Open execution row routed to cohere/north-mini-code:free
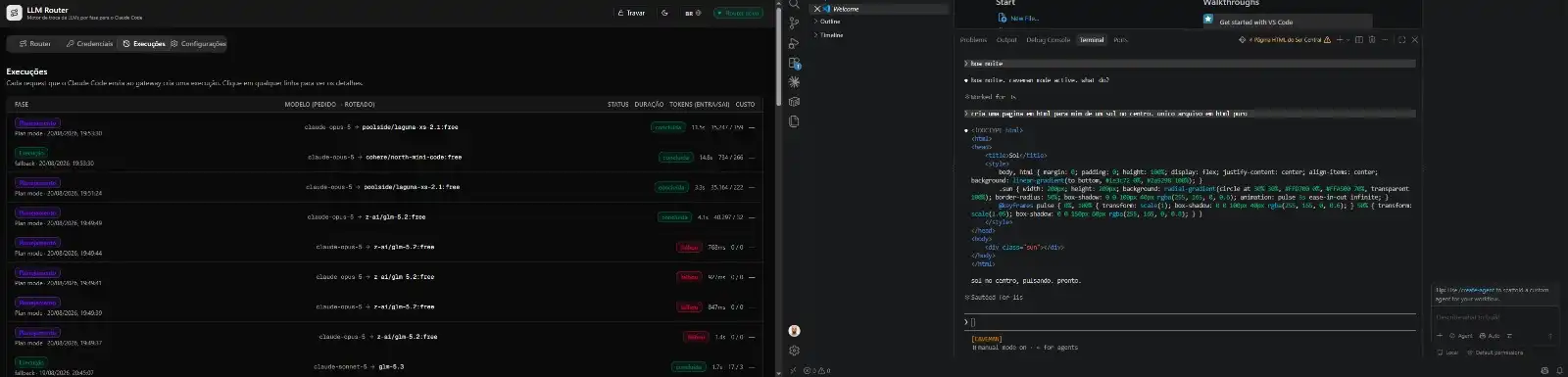This screenshot has height=377, width=1568. pyautogui.click(x=384, y=157)
